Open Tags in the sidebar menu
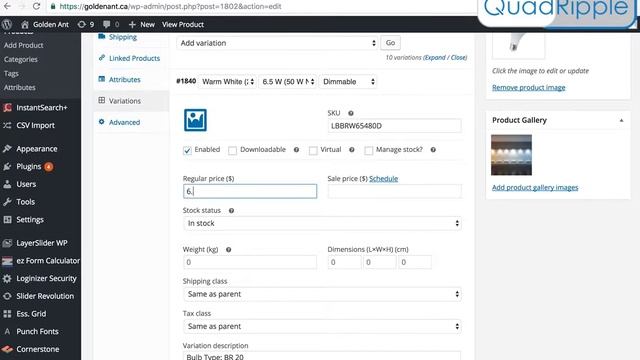 pos(11,73)
